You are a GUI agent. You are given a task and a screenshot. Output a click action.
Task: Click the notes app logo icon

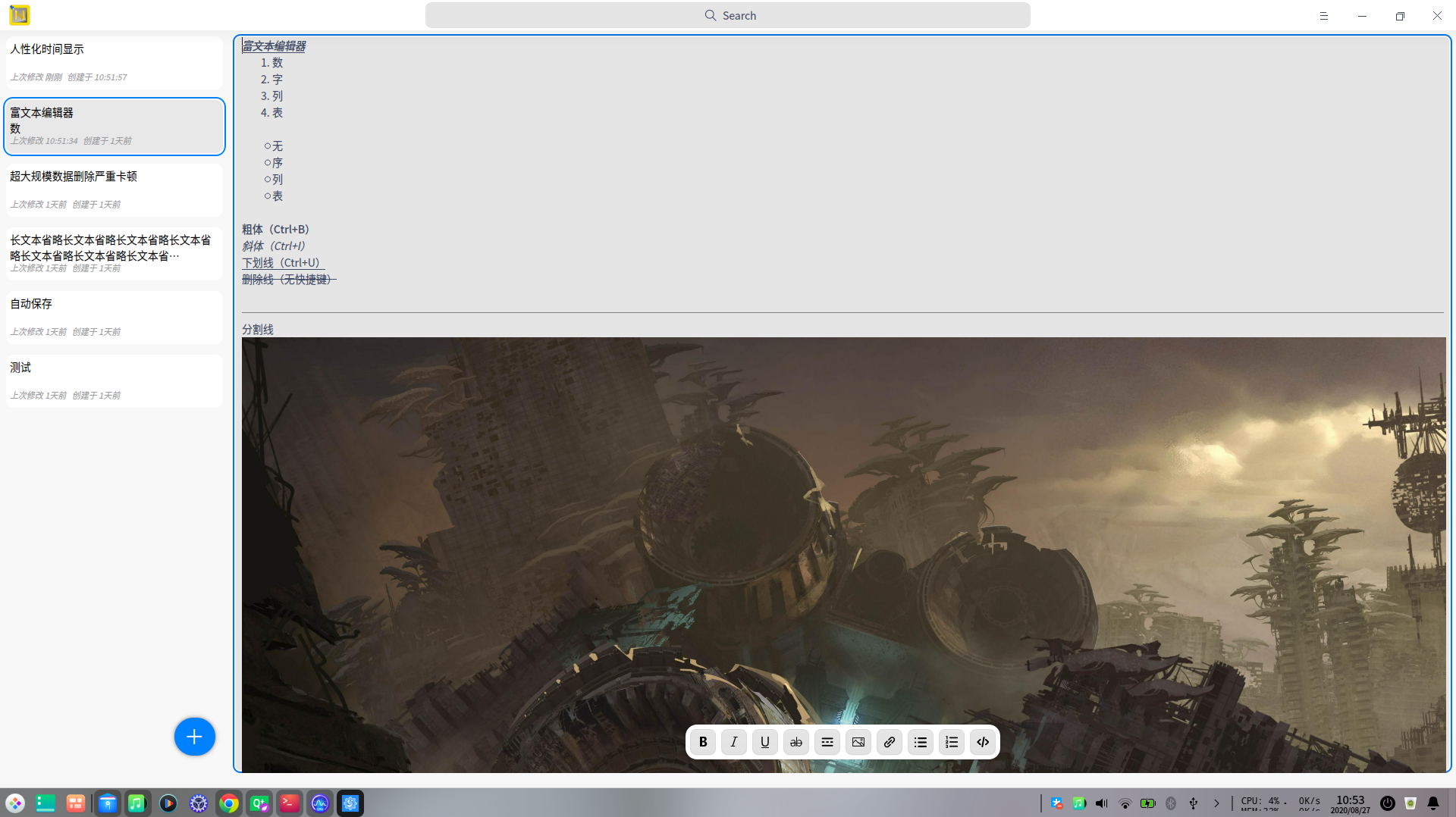pos(20,15)
